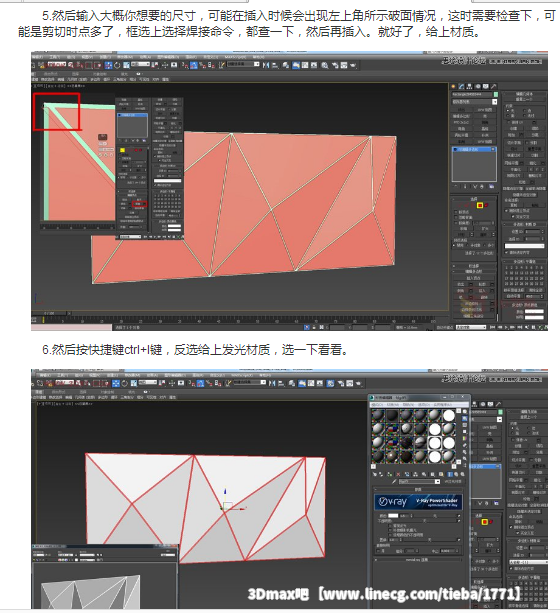Click the Pin Stack icon under the modifier stack

pos(456,186)
